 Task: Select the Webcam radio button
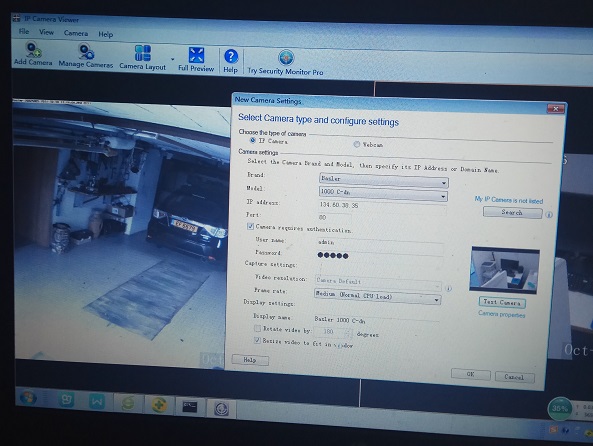357,144
